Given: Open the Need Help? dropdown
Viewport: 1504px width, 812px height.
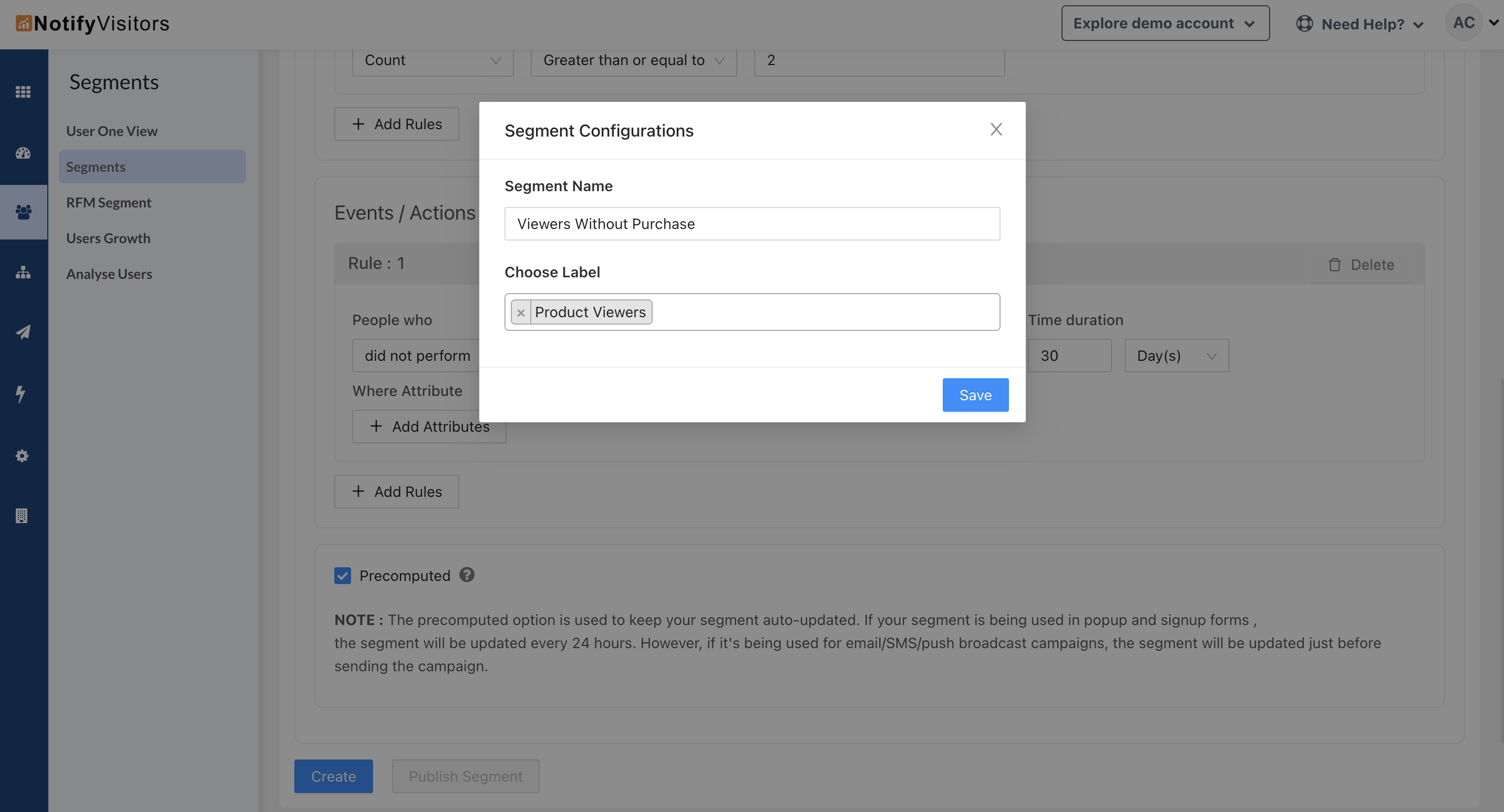Looking at the screenshot, I should [x=1361, y=24].
